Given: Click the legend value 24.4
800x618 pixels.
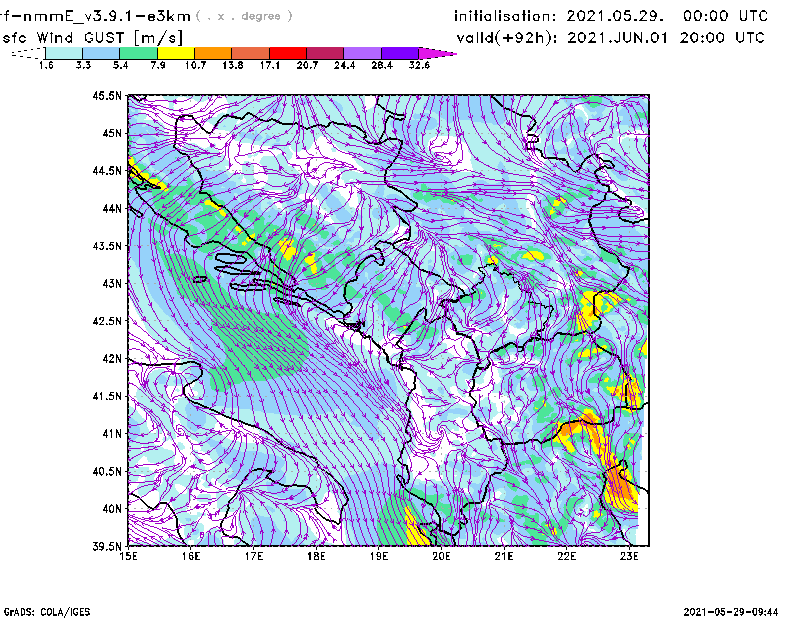Looking at the screenshot, I should [x=344, y=65].
